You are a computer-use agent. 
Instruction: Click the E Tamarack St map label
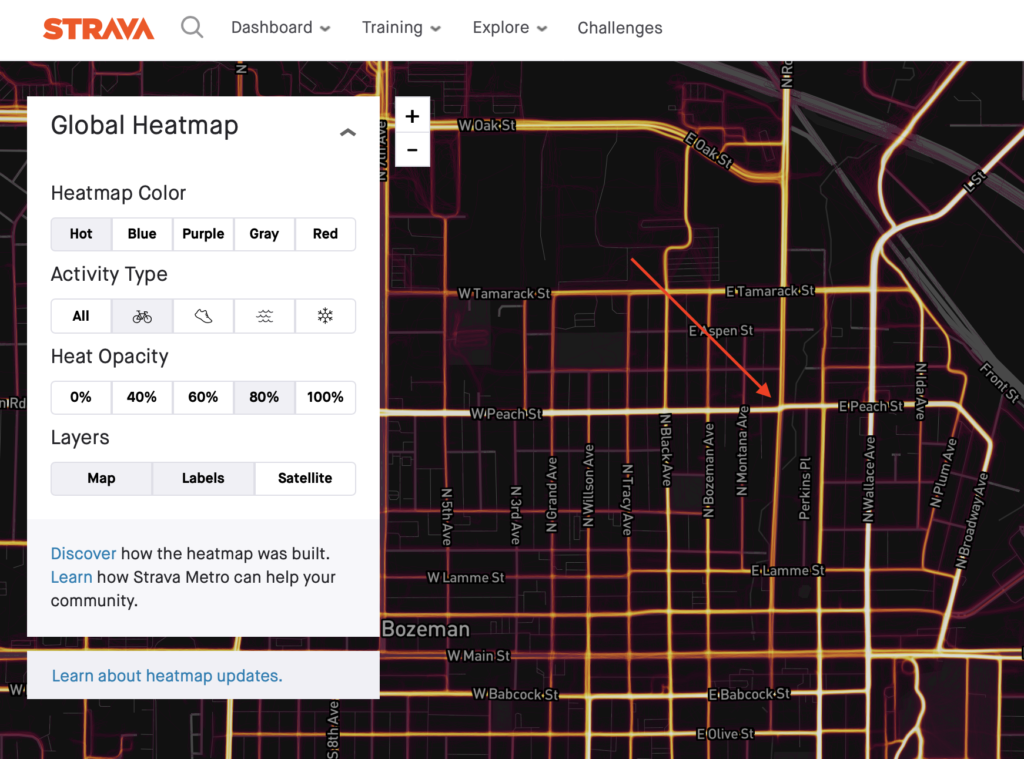point(771,291)
